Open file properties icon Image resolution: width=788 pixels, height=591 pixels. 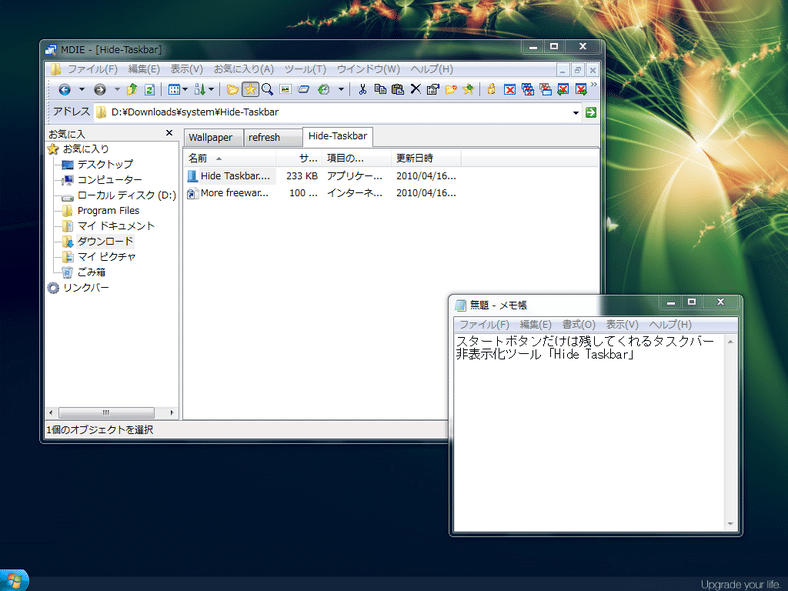[x=433, y=89]
